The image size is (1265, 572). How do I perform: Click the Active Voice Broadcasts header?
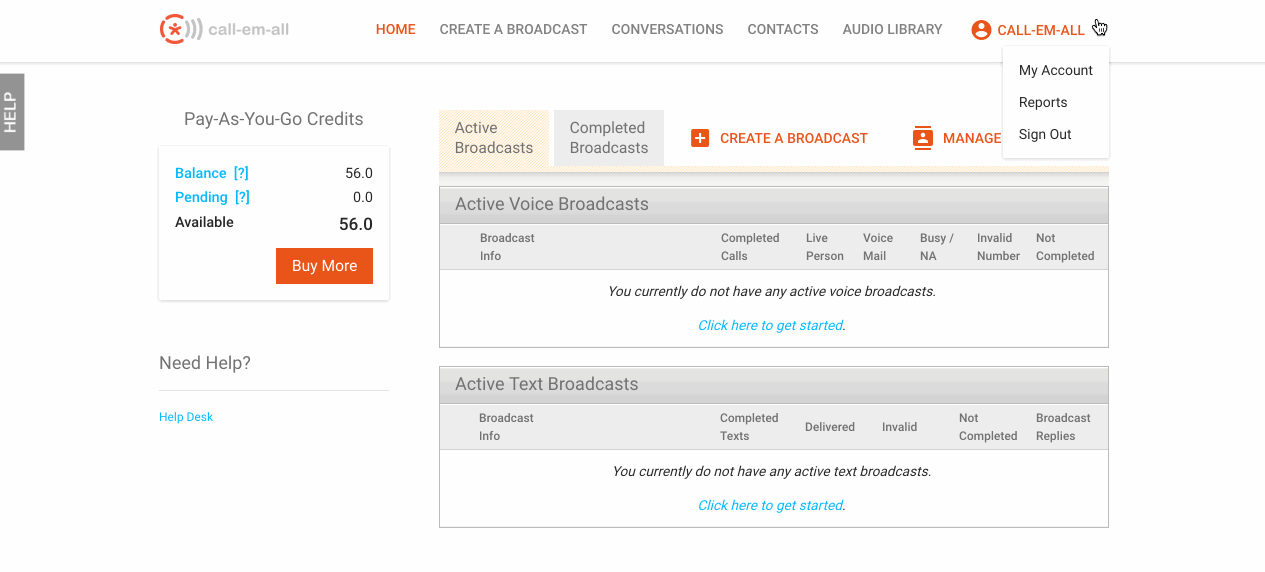pyautogui.click(x=774, y=204)
